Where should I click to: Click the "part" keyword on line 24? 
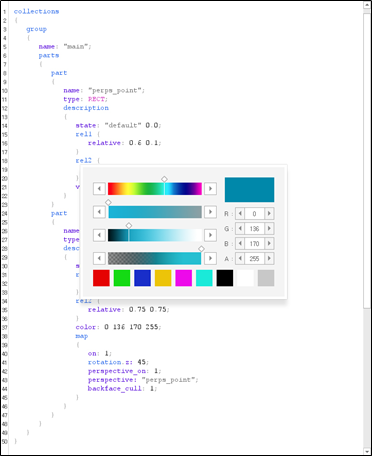(x=59, y=213)
